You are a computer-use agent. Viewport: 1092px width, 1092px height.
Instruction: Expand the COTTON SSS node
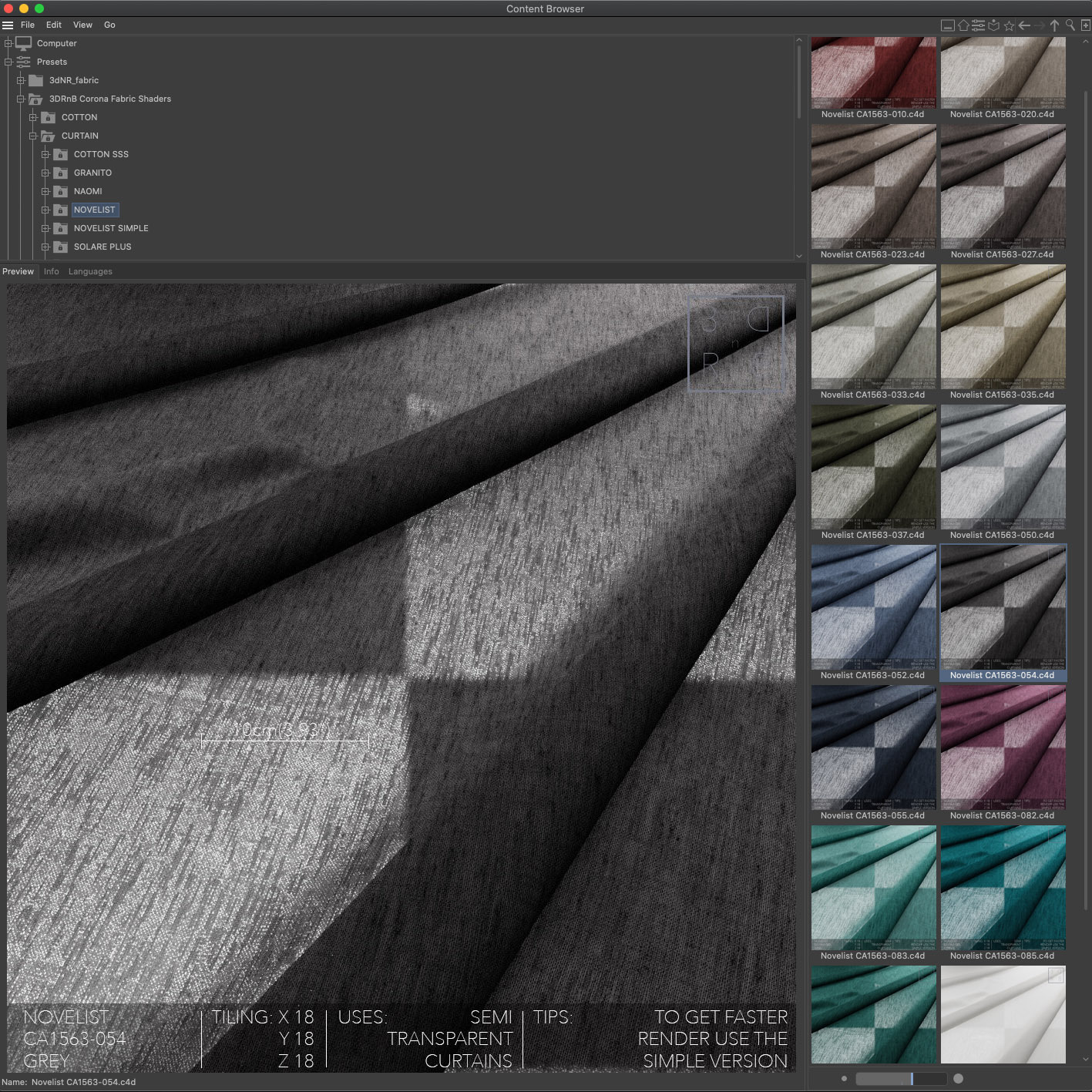(45, 155)
